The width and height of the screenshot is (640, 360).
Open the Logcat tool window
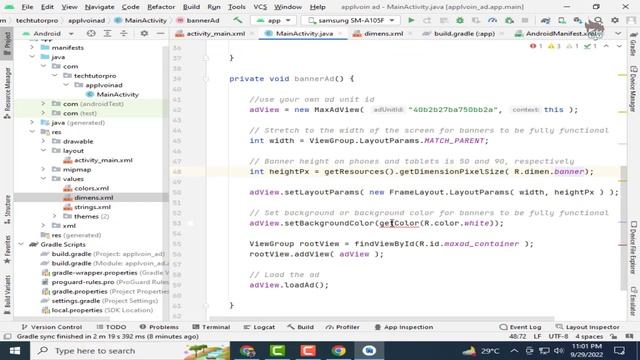pos(259,327)
